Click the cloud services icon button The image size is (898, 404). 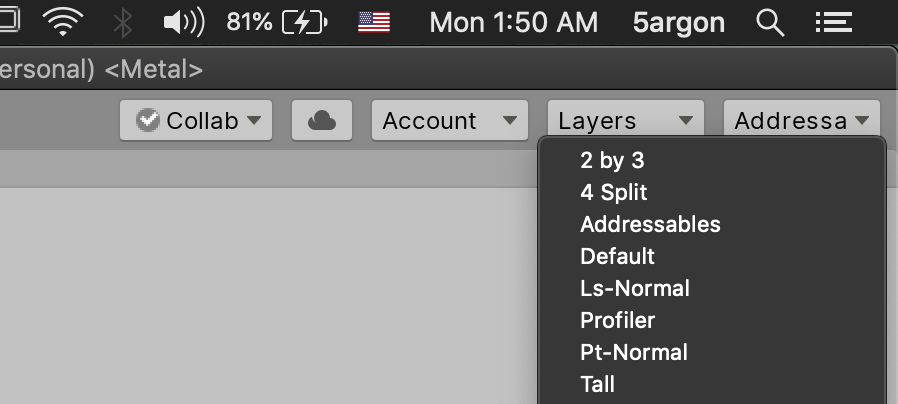(321, 121)
